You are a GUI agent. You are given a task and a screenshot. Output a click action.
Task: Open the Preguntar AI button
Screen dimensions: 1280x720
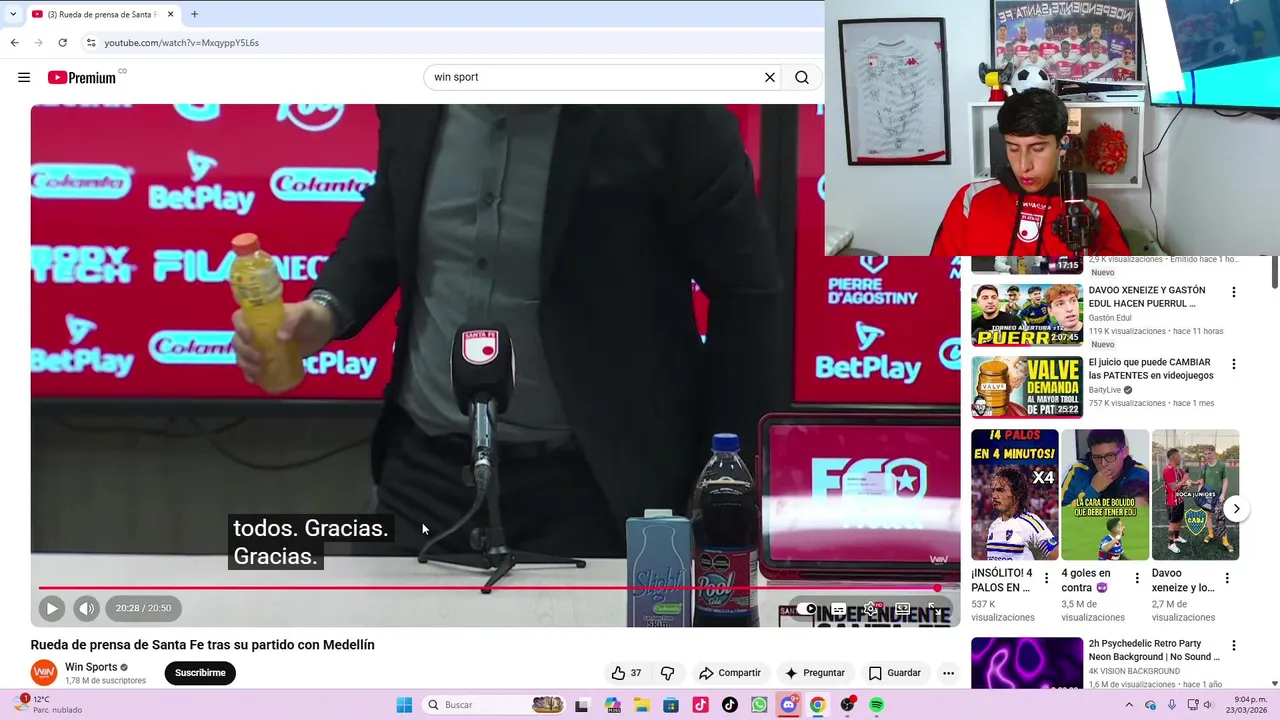click(x=815, y=673)
